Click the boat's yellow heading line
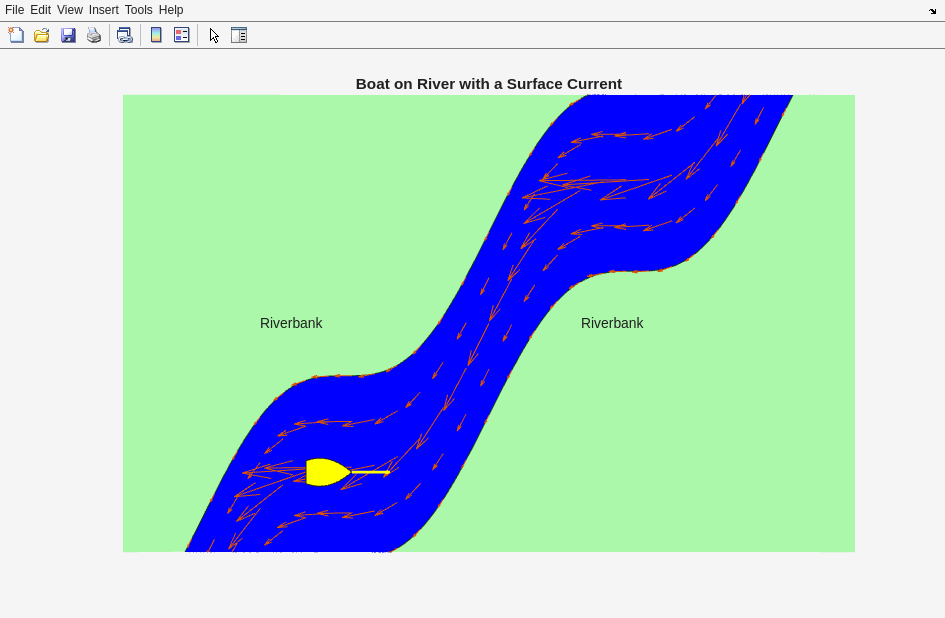Screen dimensions: 945x618 tap(371, 472)
